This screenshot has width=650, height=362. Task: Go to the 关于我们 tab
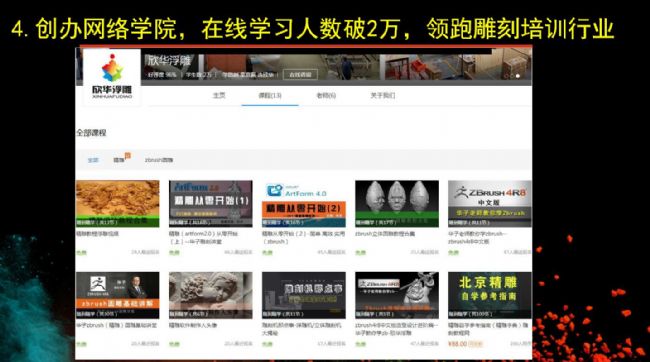coord(383,95)
